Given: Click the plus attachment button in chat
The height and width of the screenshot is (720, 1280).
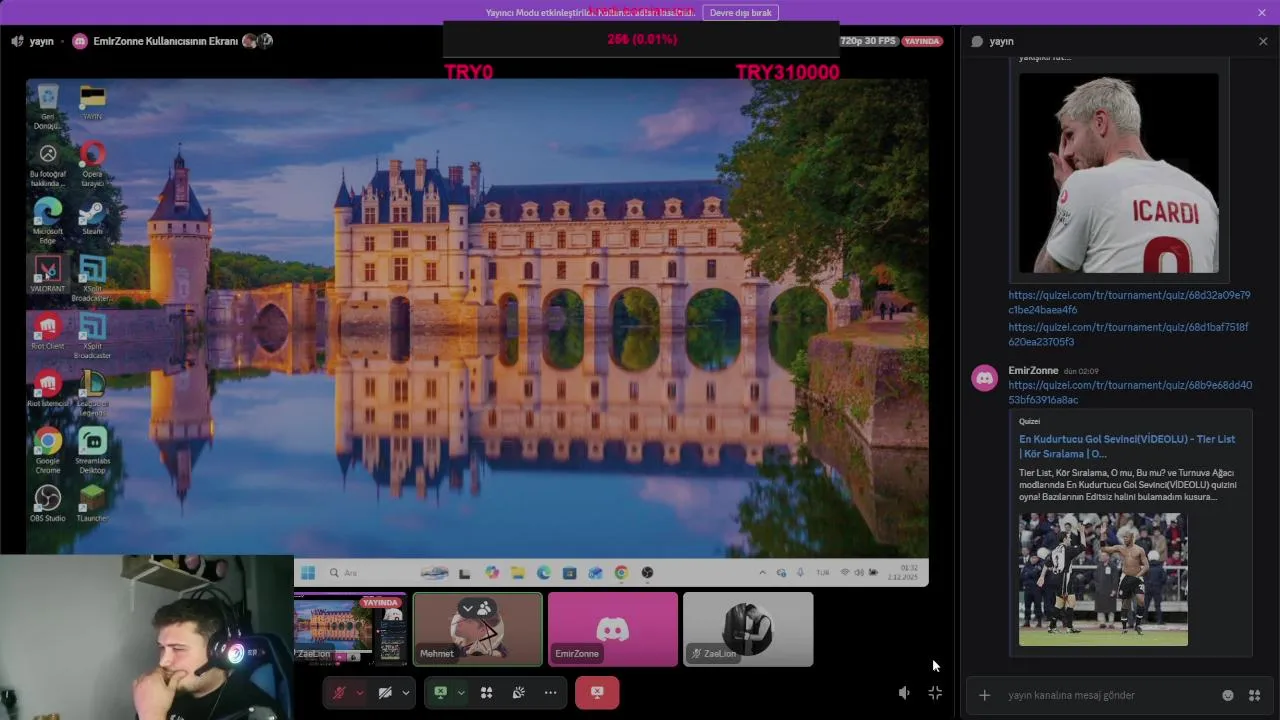Looking at the screenshot, I should [x=984, y=695].
